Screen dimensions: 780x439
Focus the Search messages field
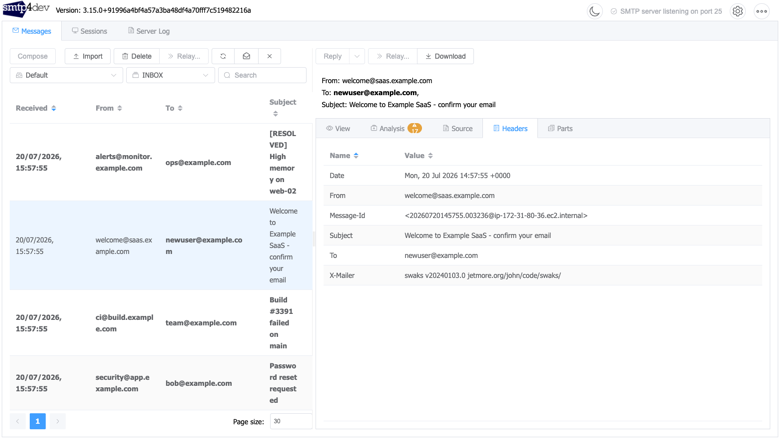262,75
